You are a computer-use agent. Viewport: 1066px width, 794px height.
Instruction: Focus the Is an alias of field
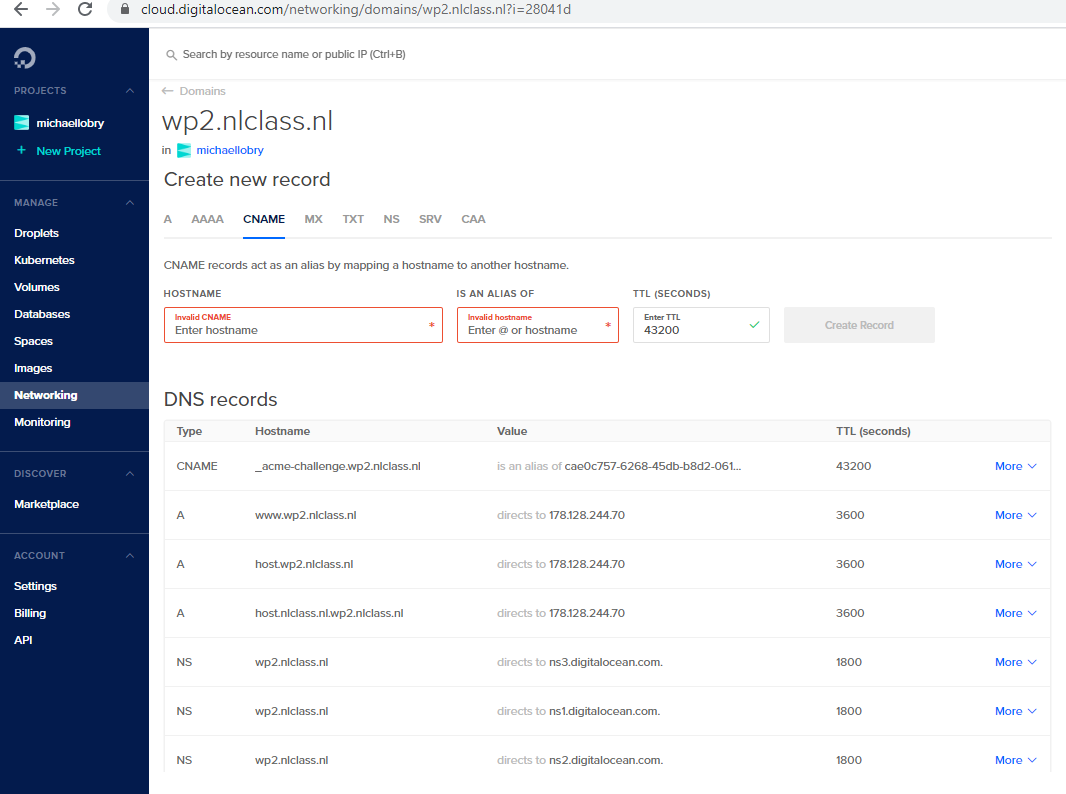click(x=538, y=325)
